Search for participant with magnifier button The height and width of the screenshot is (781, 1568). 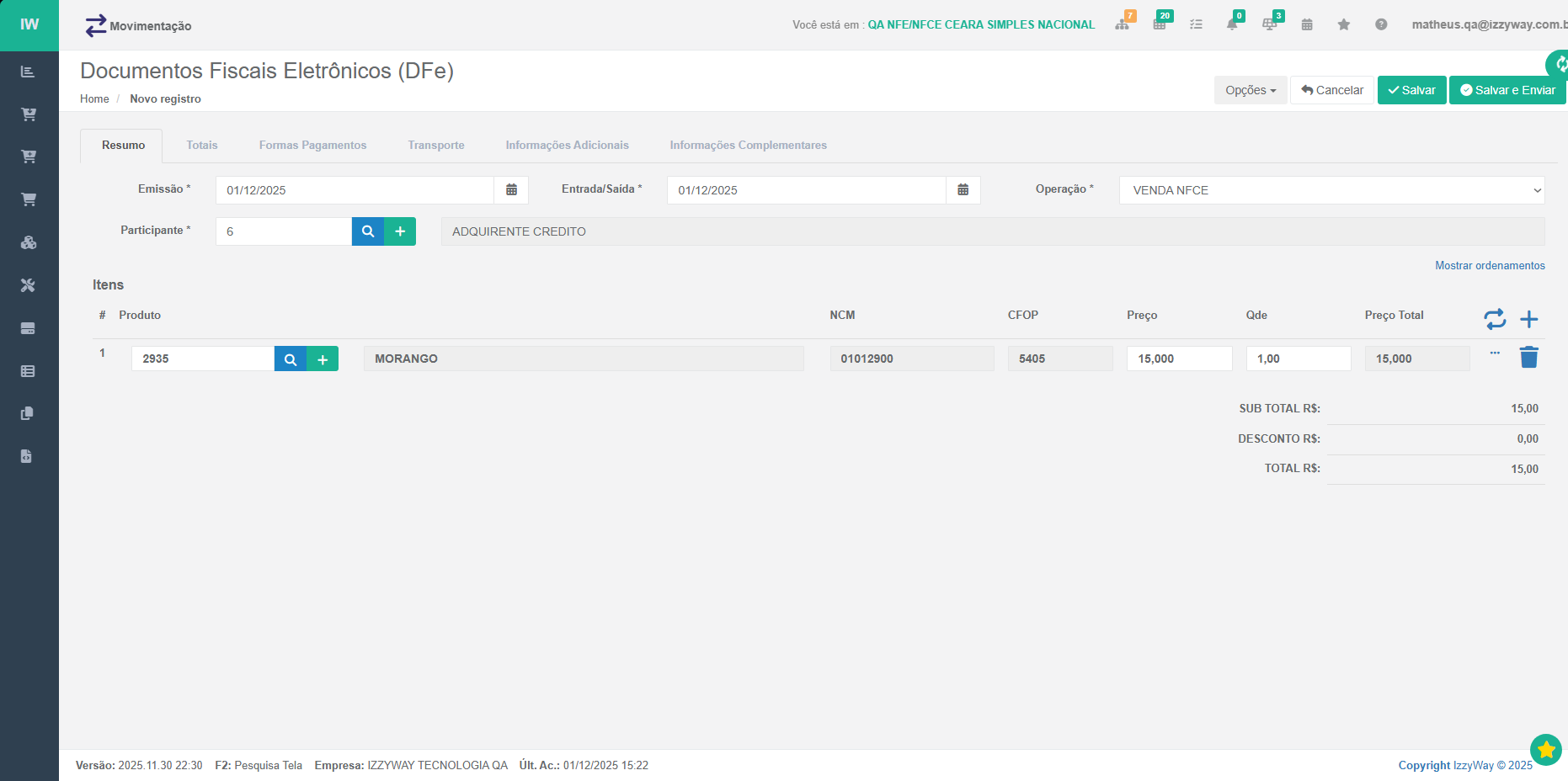(368, 231)
